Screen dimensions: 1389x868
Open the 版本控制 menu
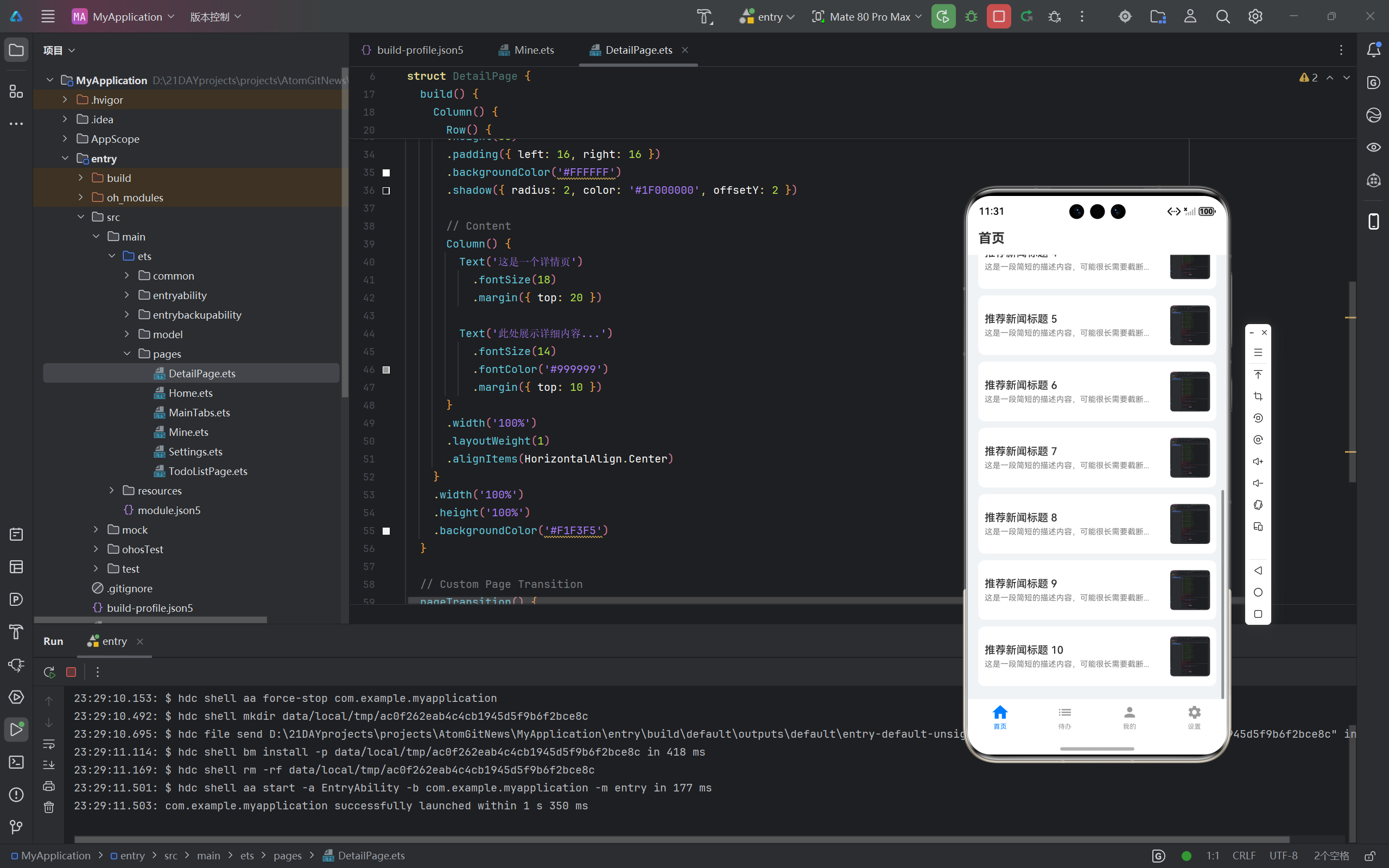pyautogui.click(x=215, y=17)
